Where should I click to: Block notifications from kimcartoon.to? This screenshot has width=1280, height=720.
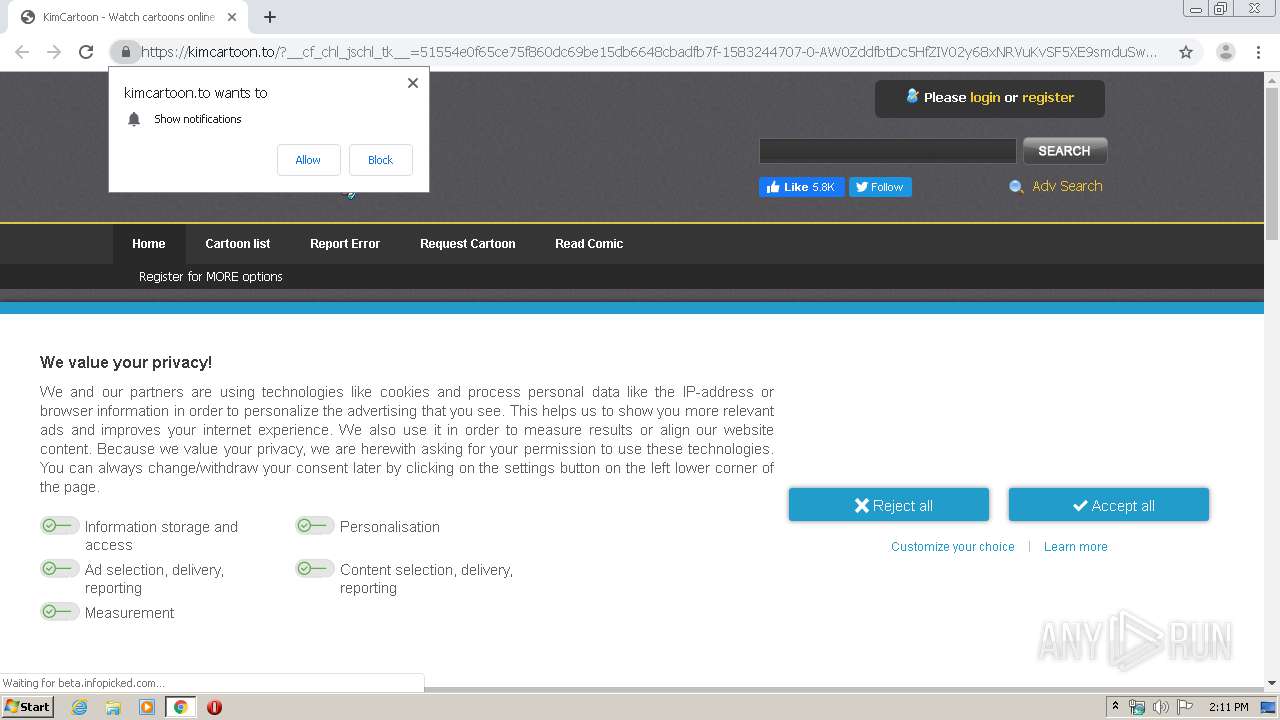point(380,160)
